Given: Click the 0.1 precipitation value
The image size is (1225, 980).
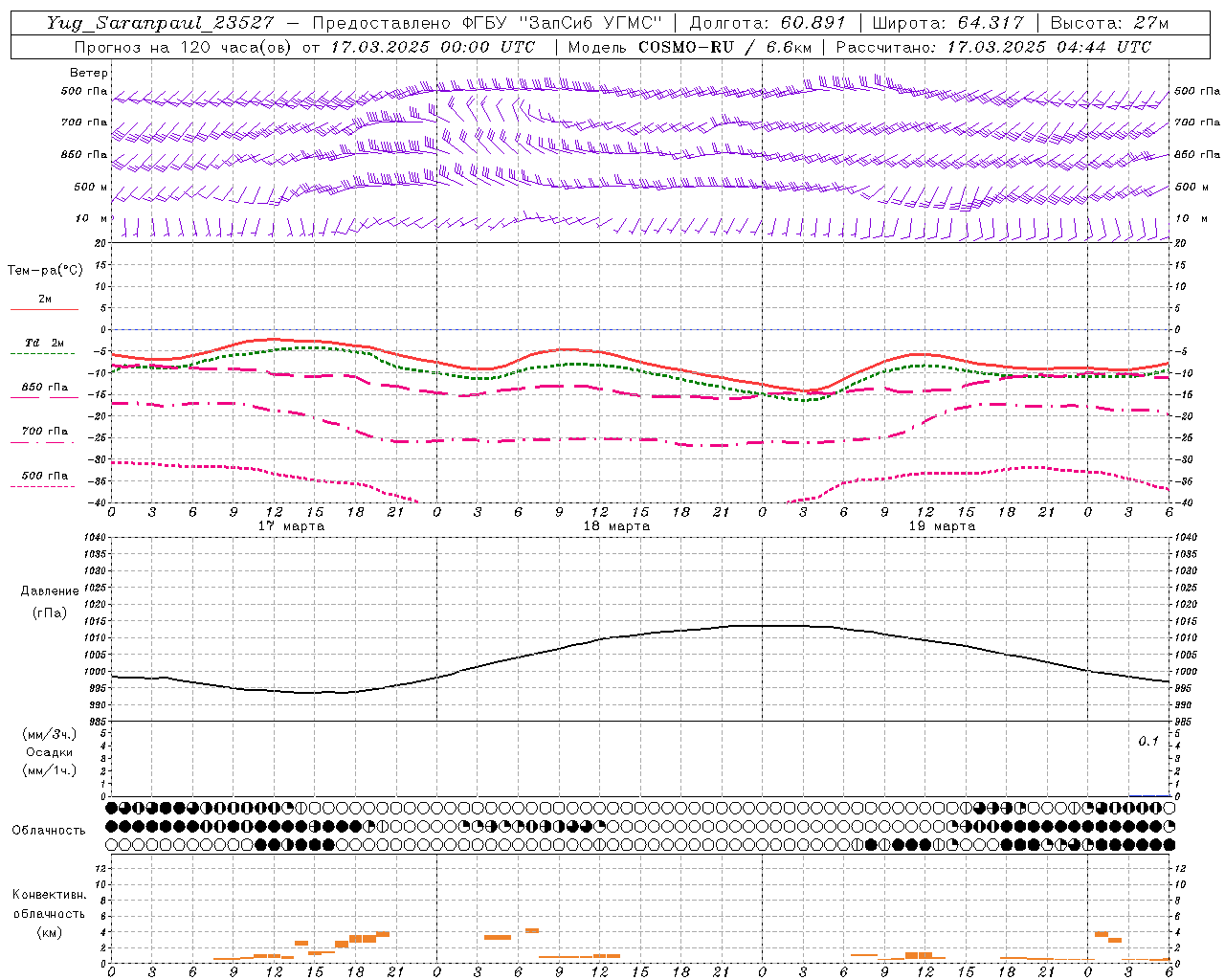Looking at the screenshot, I should point(1148,742).
